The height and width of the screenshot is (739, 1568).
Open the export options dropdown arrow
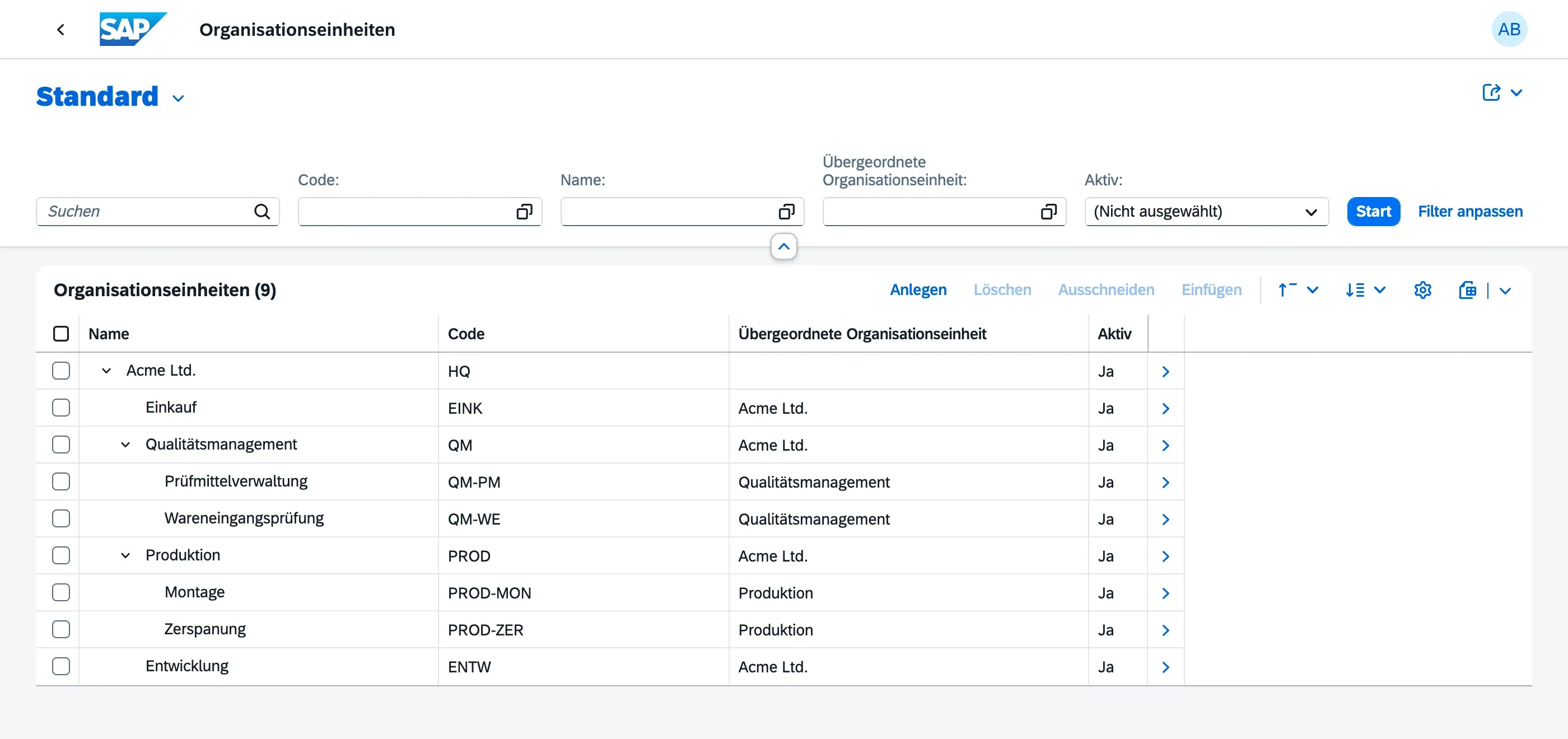(1505, 291)
